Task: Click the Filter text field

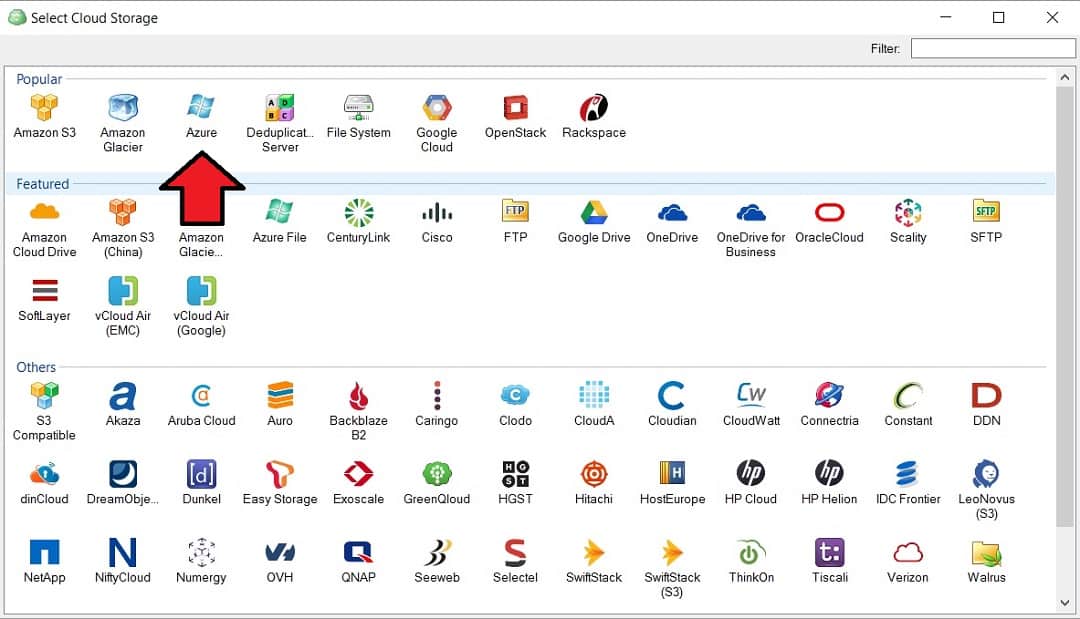Action: [993, 48]
